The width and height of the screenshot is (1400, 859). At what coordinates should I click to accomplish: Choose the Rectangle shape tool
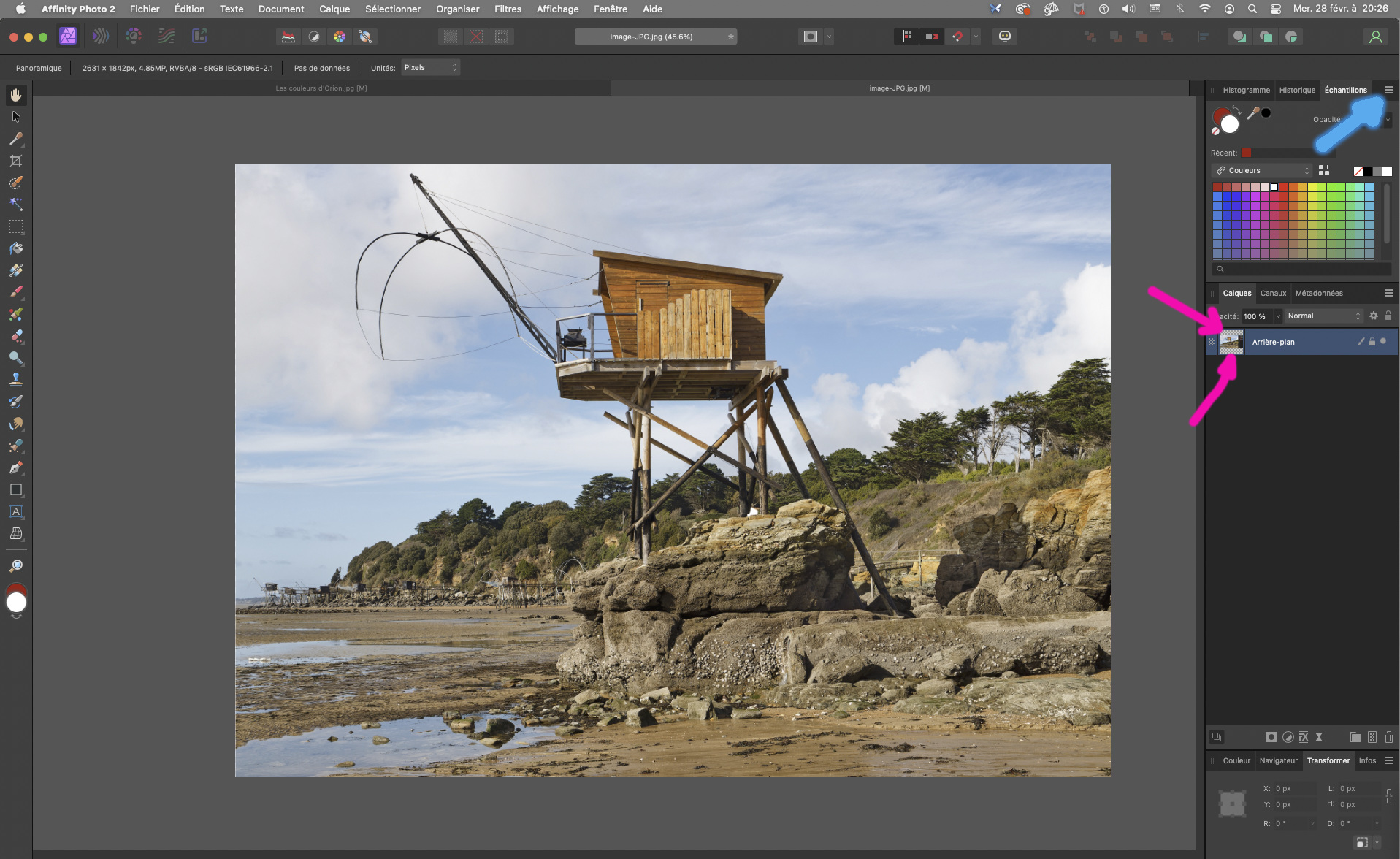[16, 489]
